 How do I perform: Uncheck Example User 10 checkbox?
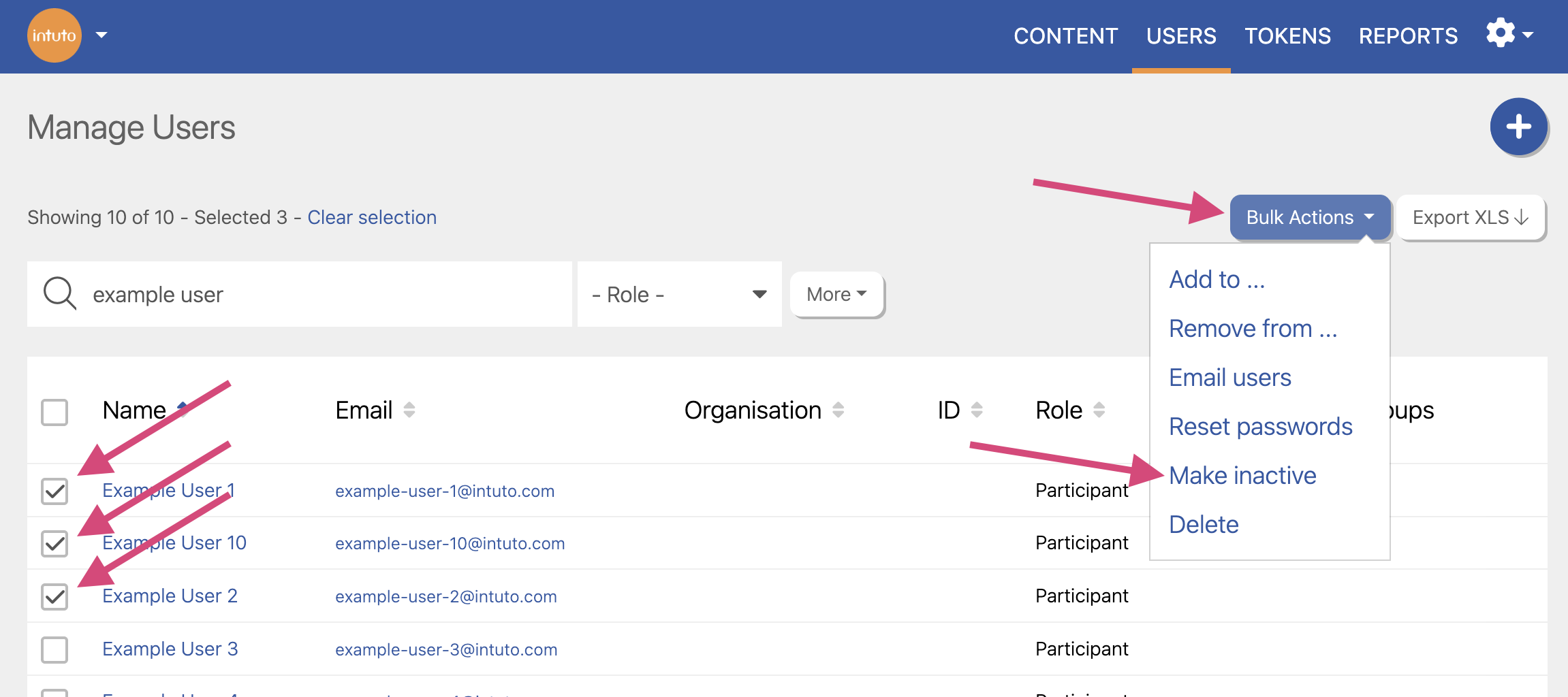point(54,543)
